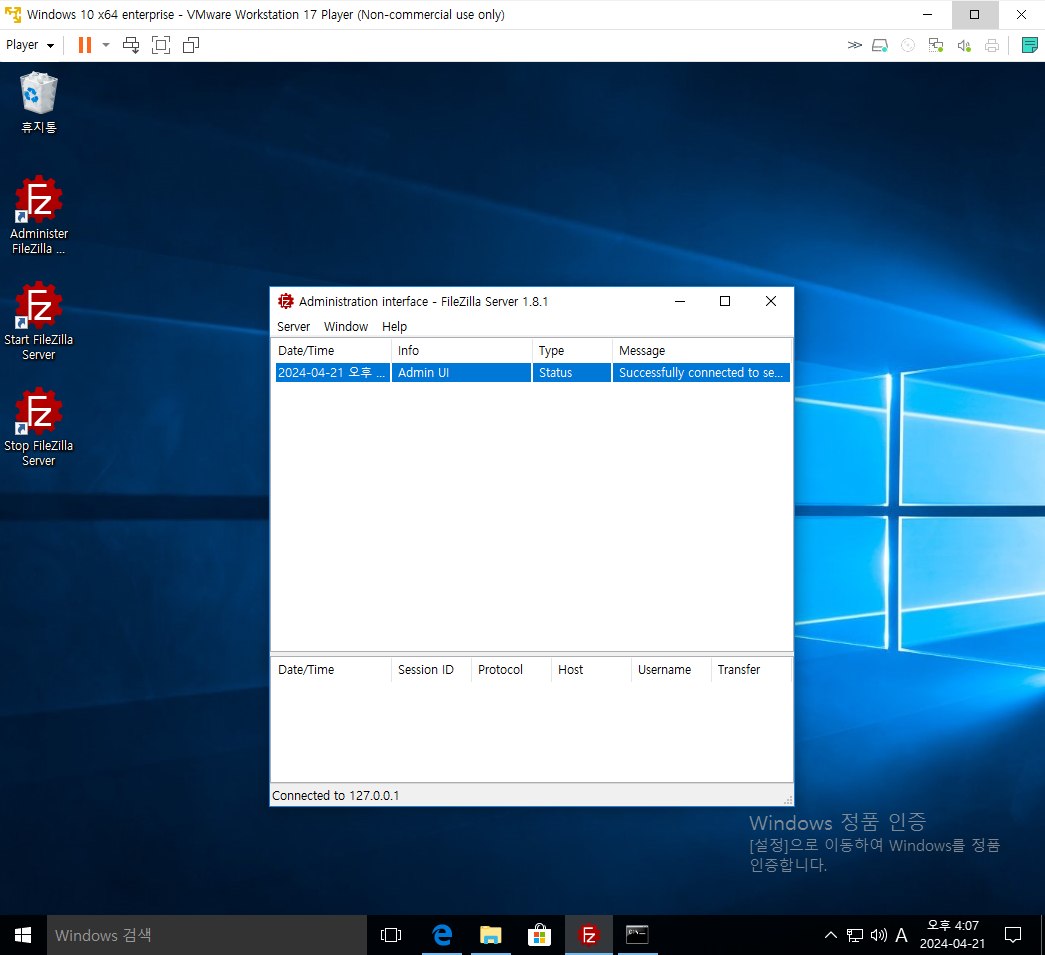Open the Server menu in FileZilla
Image resolution: width=1045 pixels, height=955 pixels.
[x=293, y=327]
